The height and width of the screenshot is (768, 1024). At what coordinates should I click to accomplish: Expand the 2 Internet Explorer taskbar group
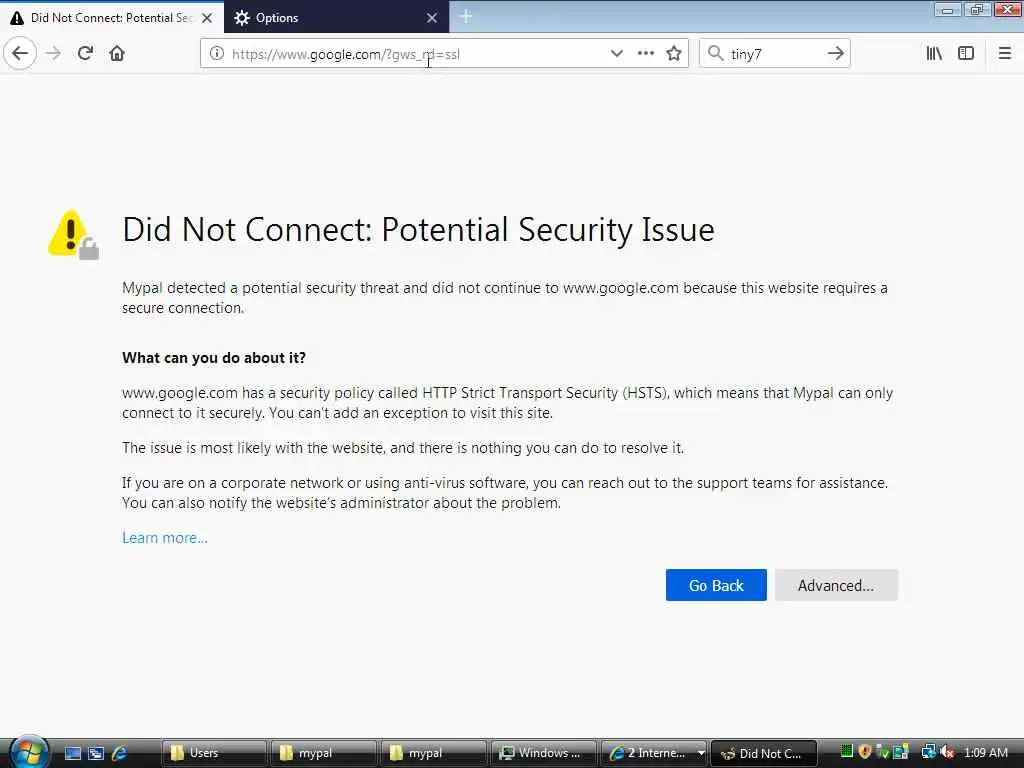click(654, 753)
